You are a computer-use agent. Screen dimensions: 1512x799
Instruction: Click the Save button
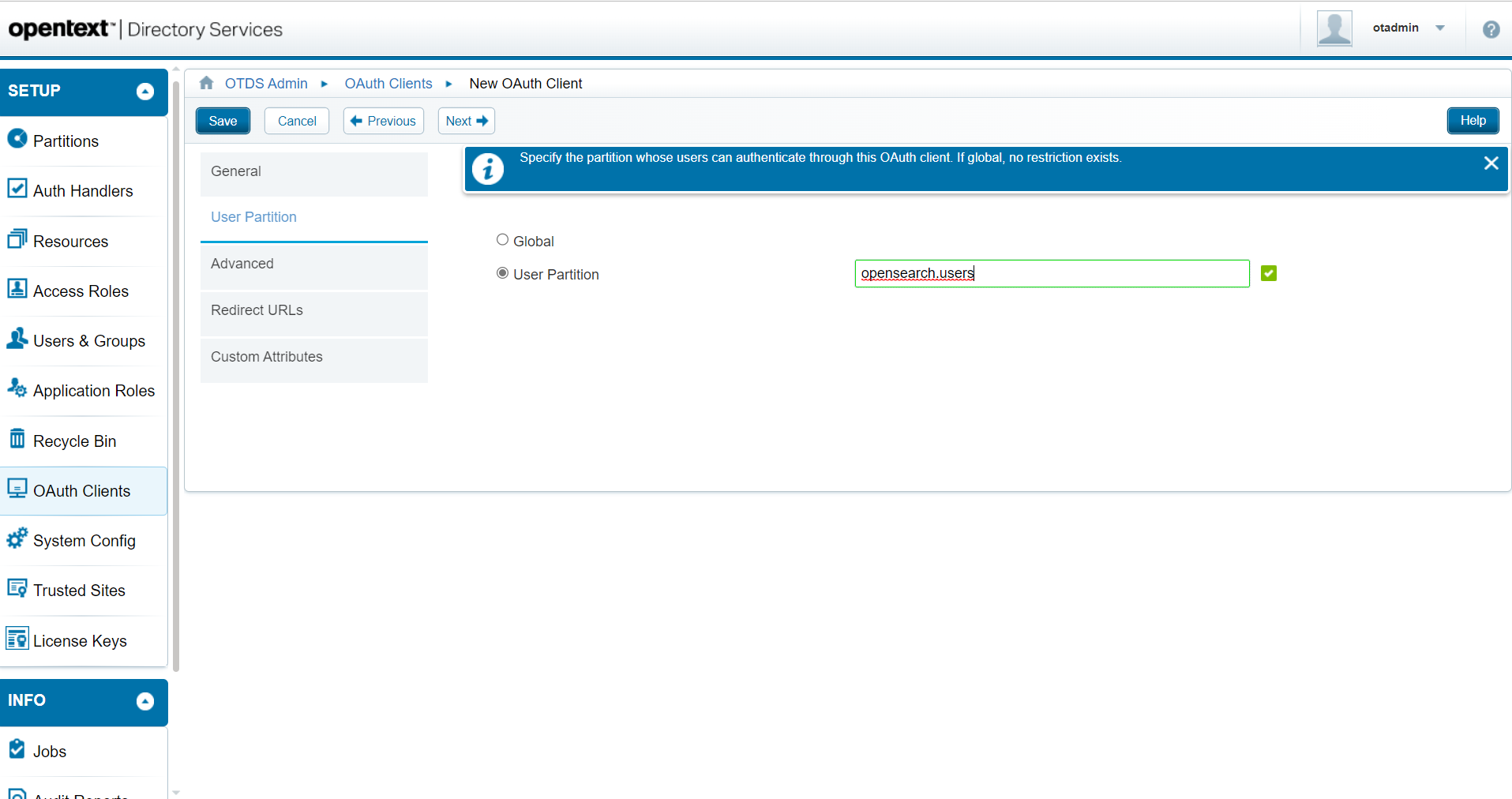(x=223, y=121)
